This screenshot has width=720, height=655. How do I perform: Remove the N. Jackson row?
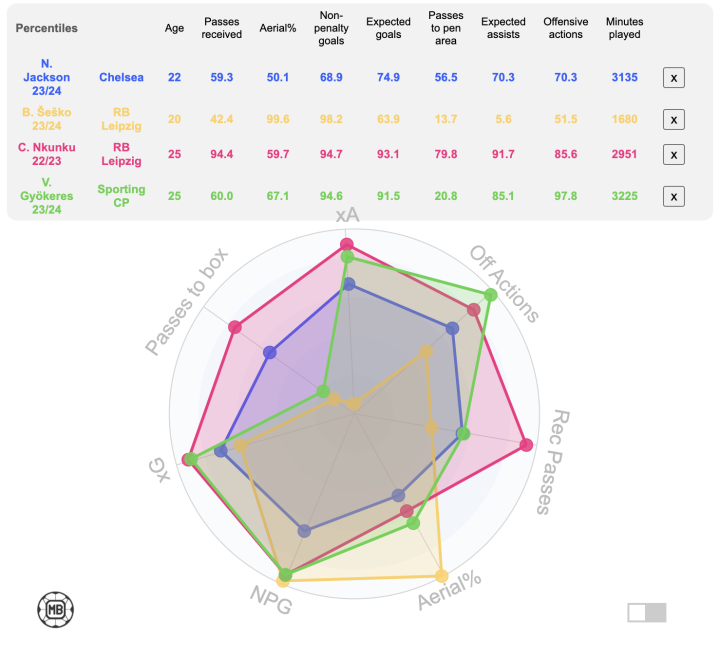point(674,78)
